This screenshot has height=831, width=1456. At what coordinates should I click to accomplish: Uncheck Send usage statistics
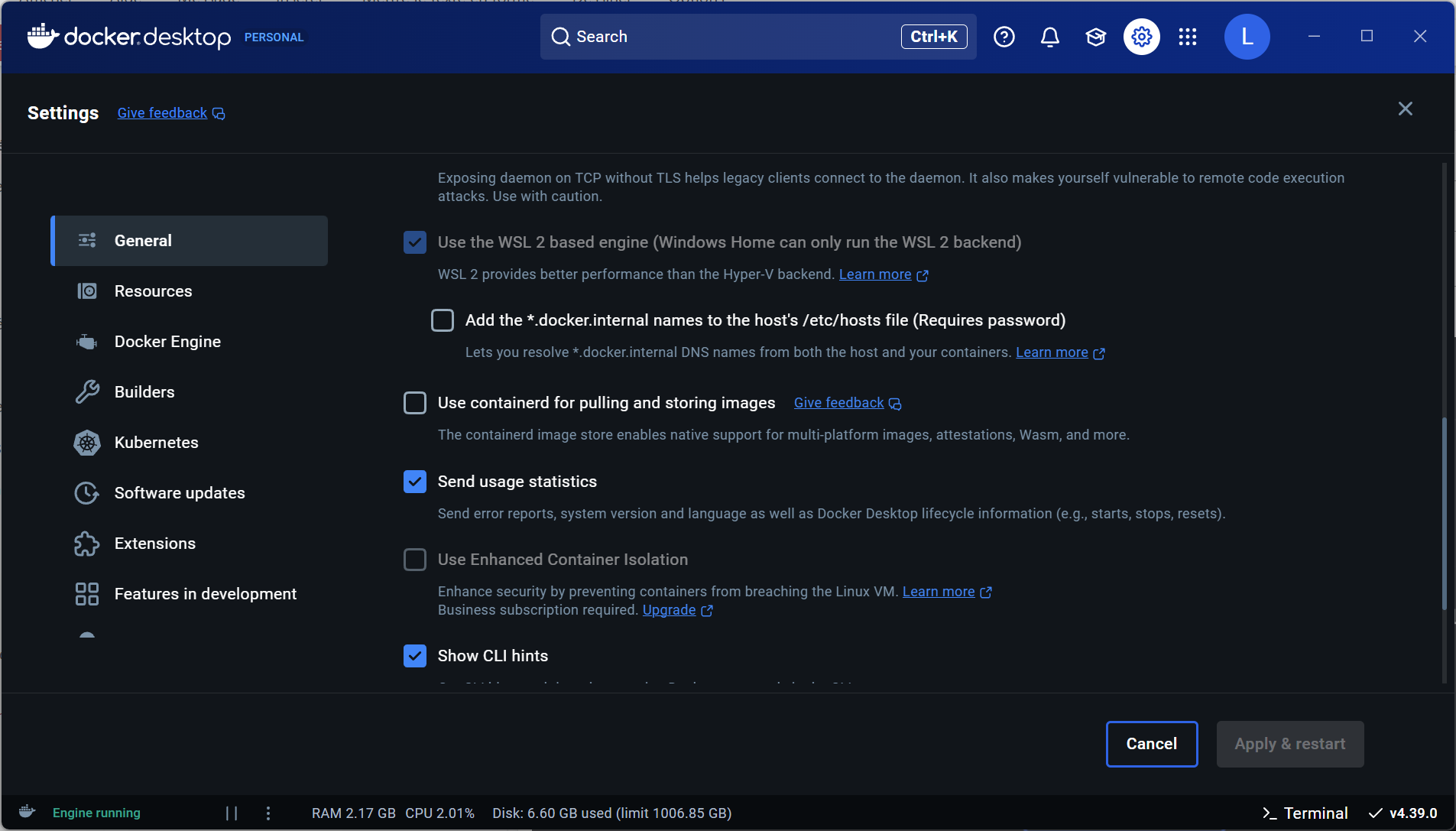415,482
